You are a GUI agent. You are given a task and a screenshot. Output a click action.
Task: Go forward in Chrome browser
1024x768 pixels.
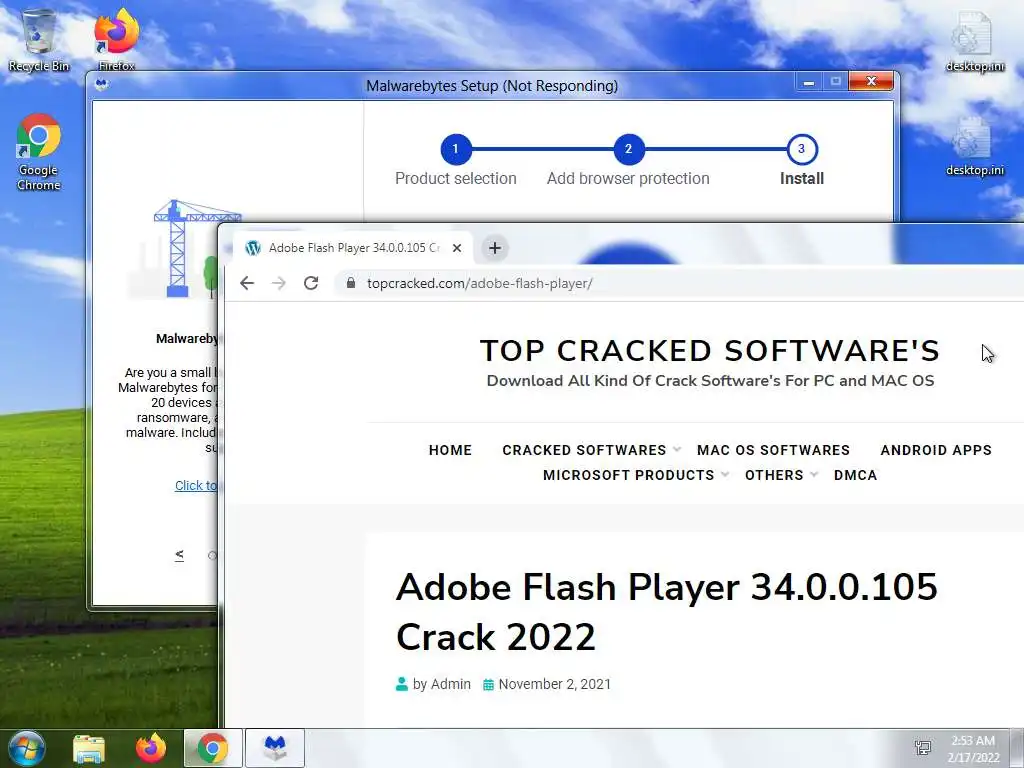(279, 283)
